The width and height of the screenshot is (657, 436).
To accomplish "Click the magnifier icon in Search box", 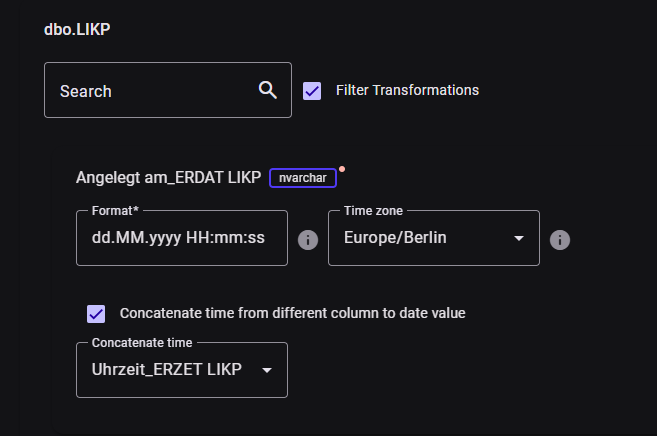I will click(x=267, y=90).
